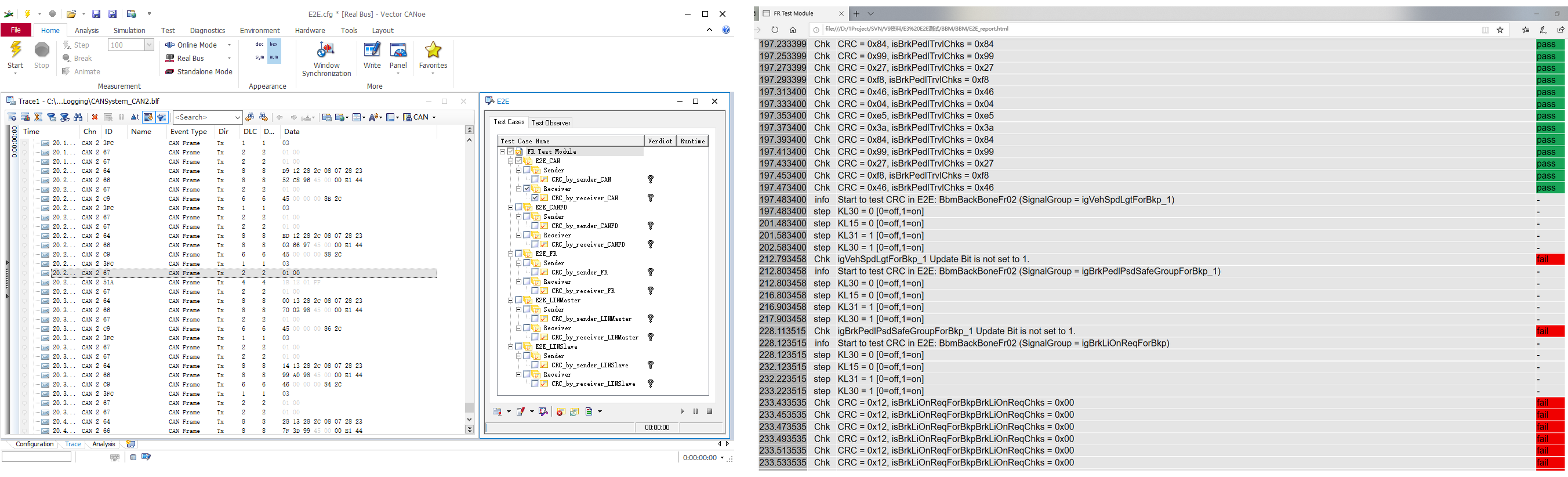Check the E2E_CANFD test group checkbox
The image size is (1568, 477).
[x=519, y=207]
